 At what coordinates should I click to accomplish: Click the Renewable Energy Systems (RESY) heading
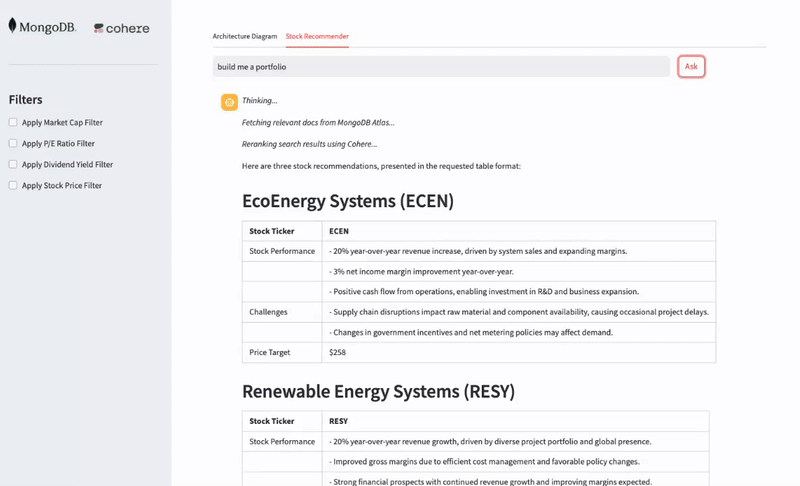(x=378, y=391)
